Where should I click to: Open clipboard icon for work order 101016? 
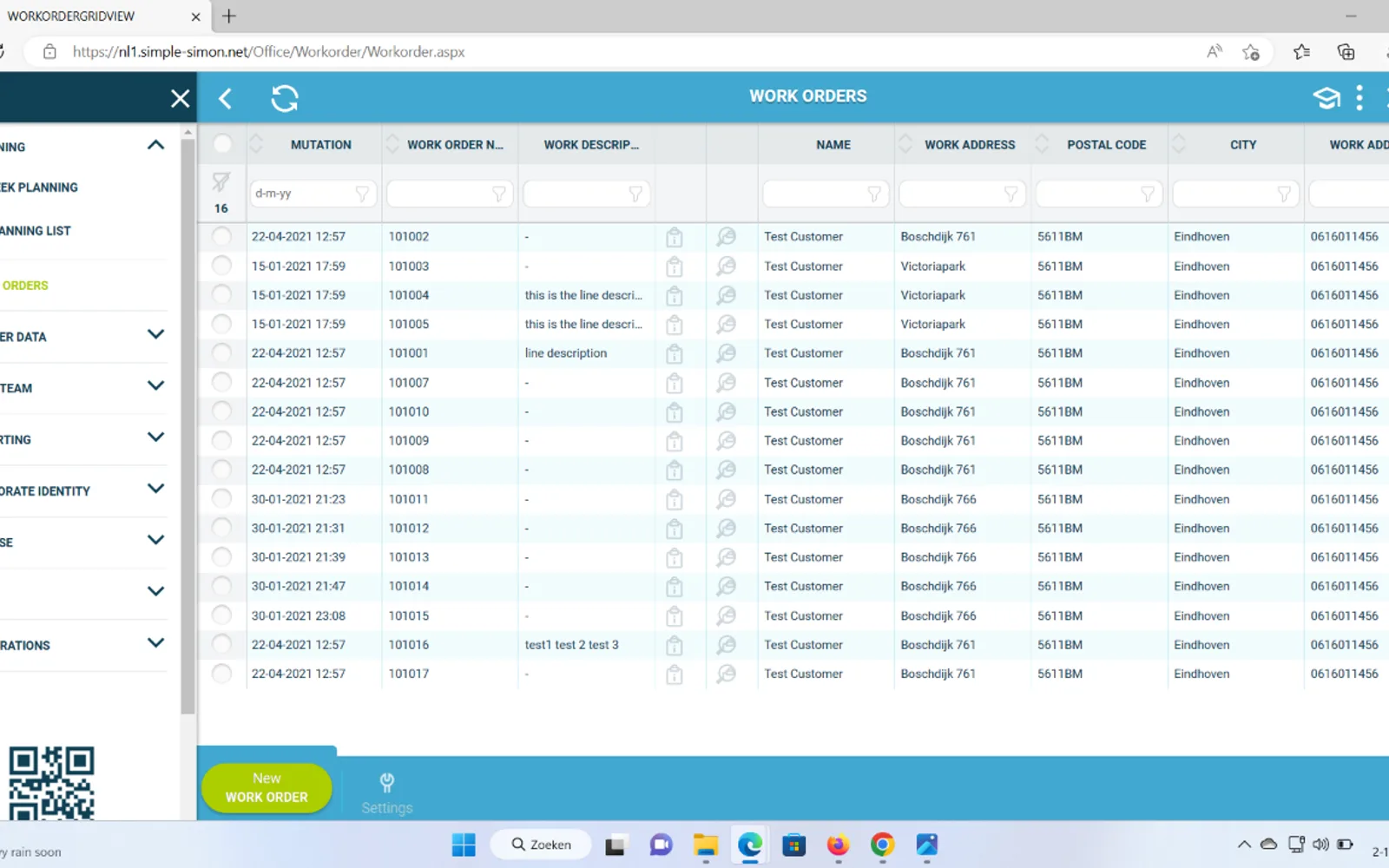[674, 645]
